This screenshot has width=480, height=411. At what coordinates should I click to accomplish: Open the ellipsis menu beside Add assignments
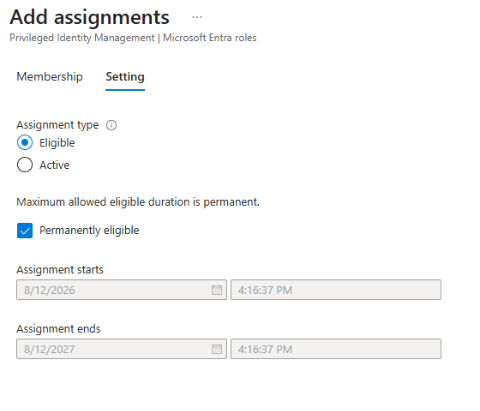tap(197, 17)
